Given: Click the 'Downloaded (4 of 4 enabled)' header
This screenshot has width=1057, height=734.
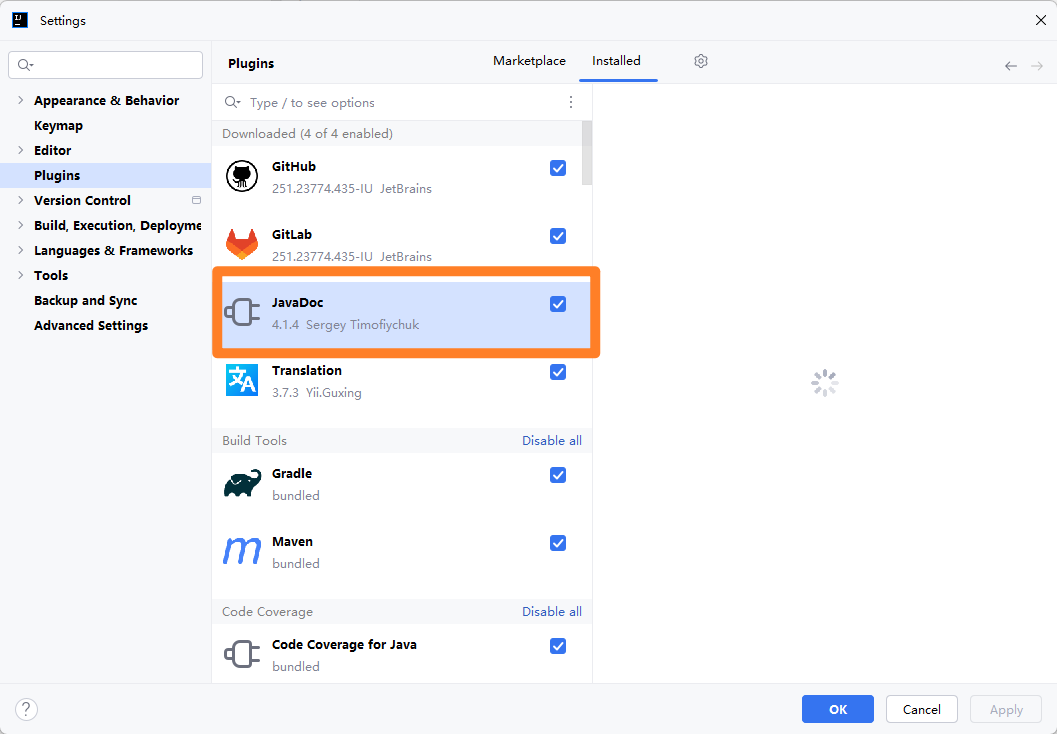Looking at the screenshot, I should click(x=307, y=133).
